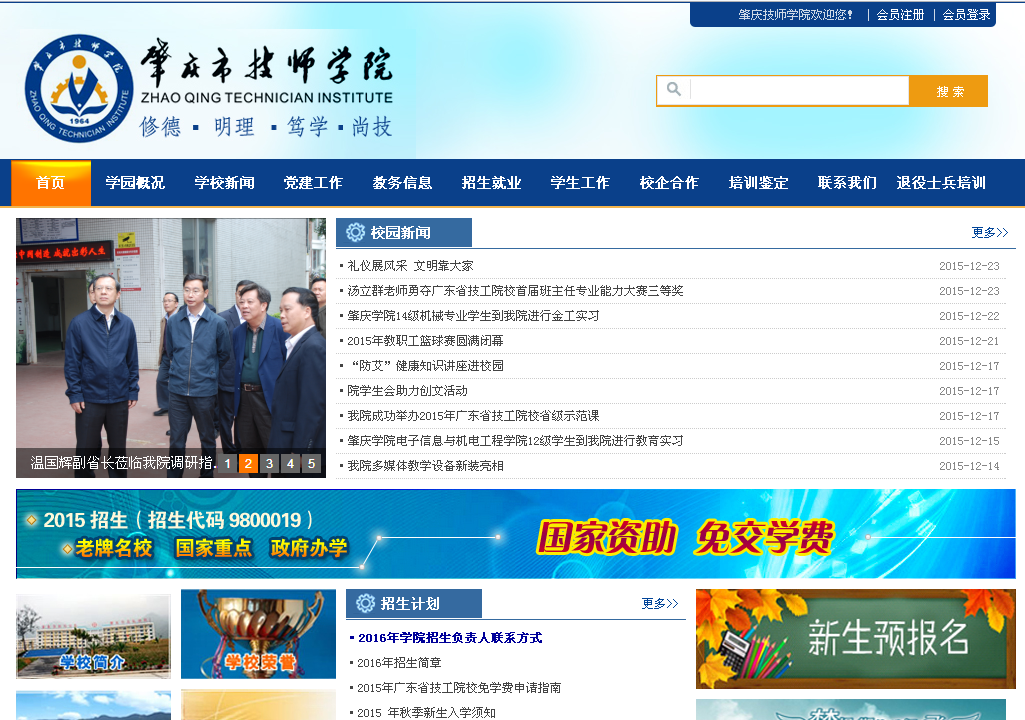Click the gear icon beside 校园新闻
Viewport: 1025px width, 720px height.
[x=355, y=232]
